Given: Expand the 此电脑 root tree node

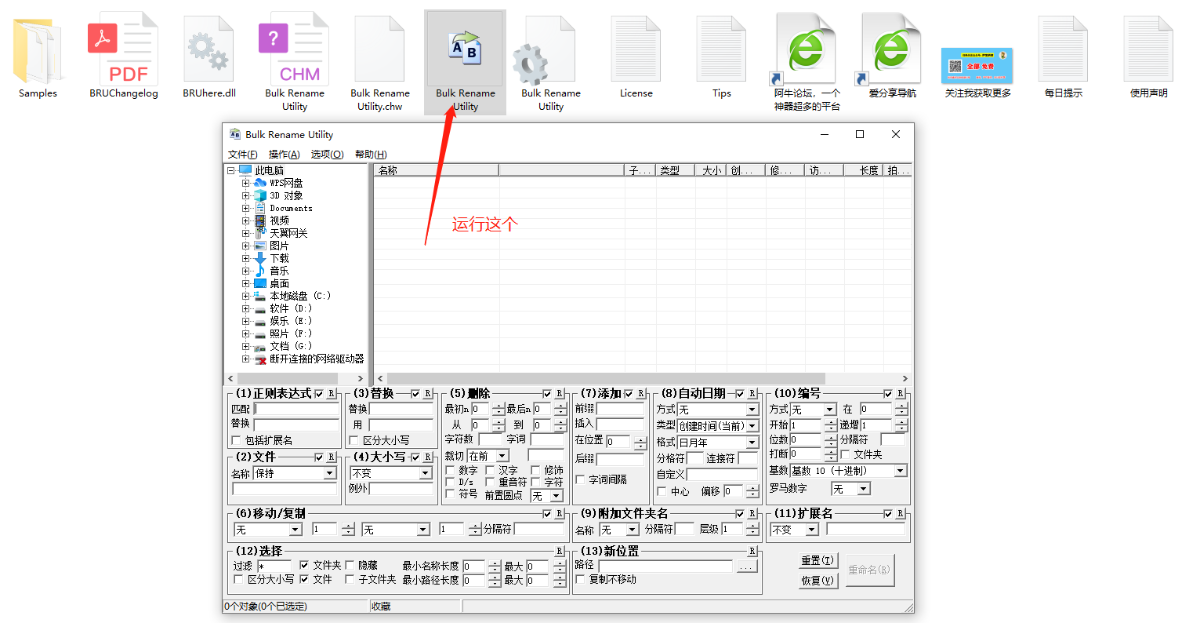Looking at the screenshot, I should click(231, 171).
